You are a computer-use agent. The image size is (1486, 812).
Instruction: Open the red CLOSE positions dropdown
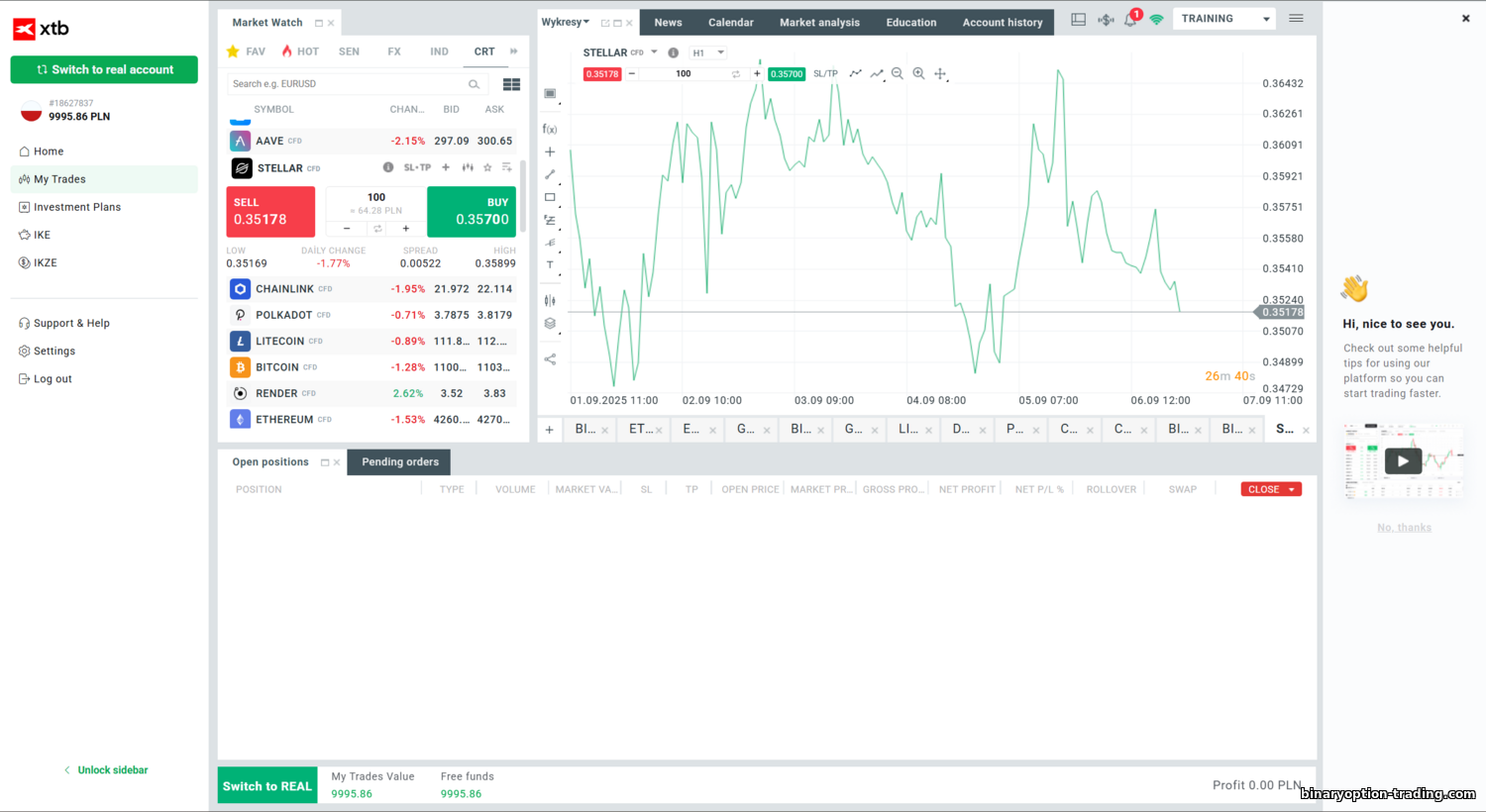pyautogui.click(x=1271, y=489)
